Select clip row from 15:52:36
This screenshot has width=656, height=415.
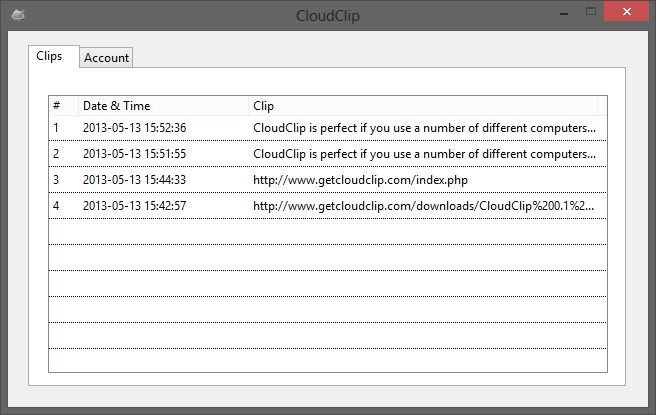[328, 128]
